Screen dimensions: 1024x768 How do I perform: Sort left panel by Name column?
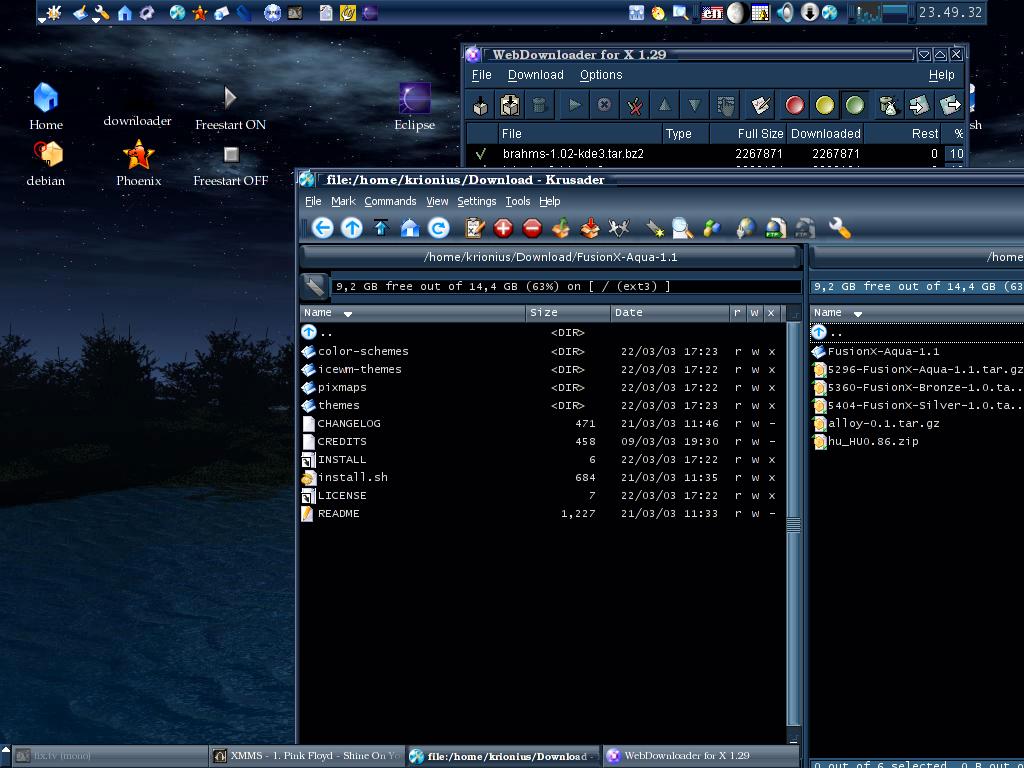pos(413,313)
